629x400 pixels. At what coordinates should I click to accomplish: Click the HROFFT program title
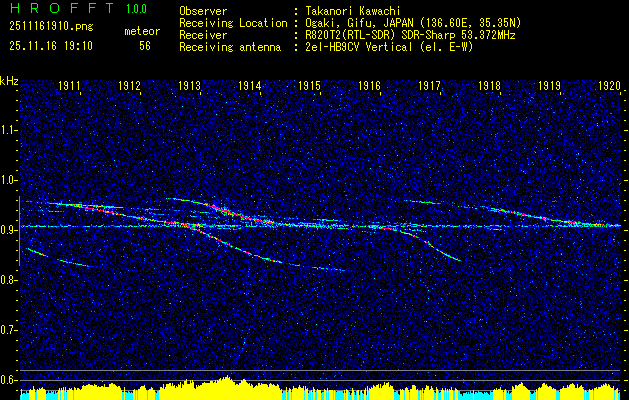pyautogui.click(x=62, y=8)
